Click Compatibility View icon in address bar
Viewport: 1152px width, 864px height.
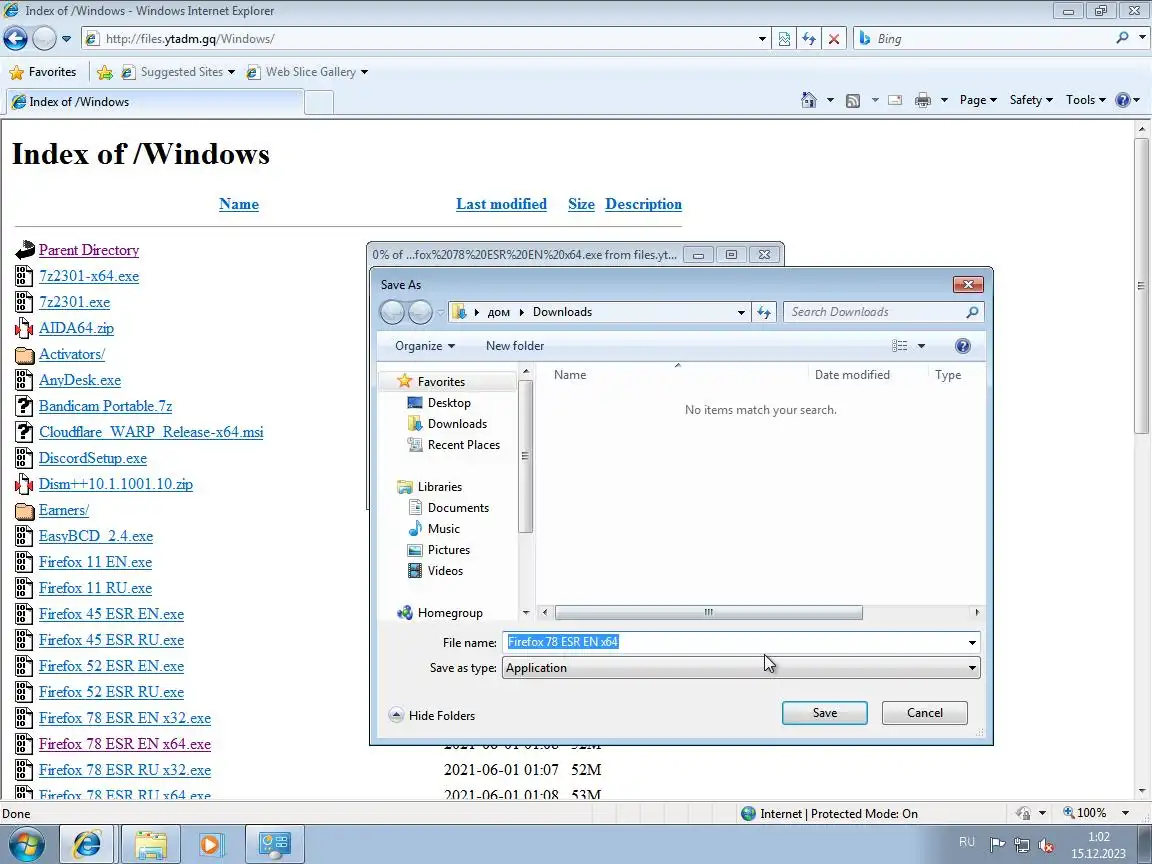785,39
